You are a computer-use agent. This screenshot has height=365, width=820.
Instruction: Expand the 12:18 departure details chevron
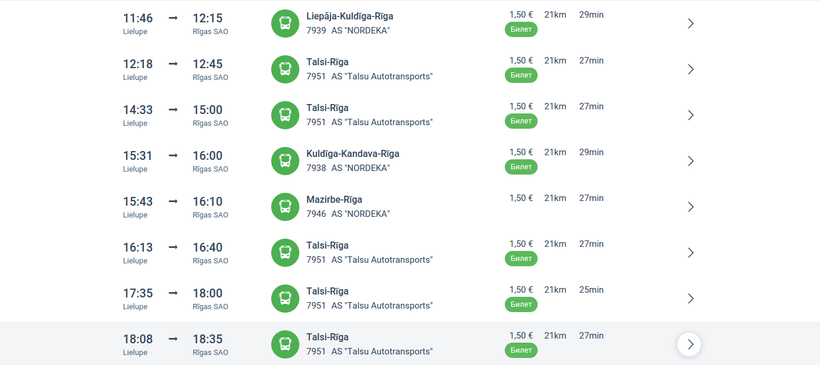click(x=690, y=69)
